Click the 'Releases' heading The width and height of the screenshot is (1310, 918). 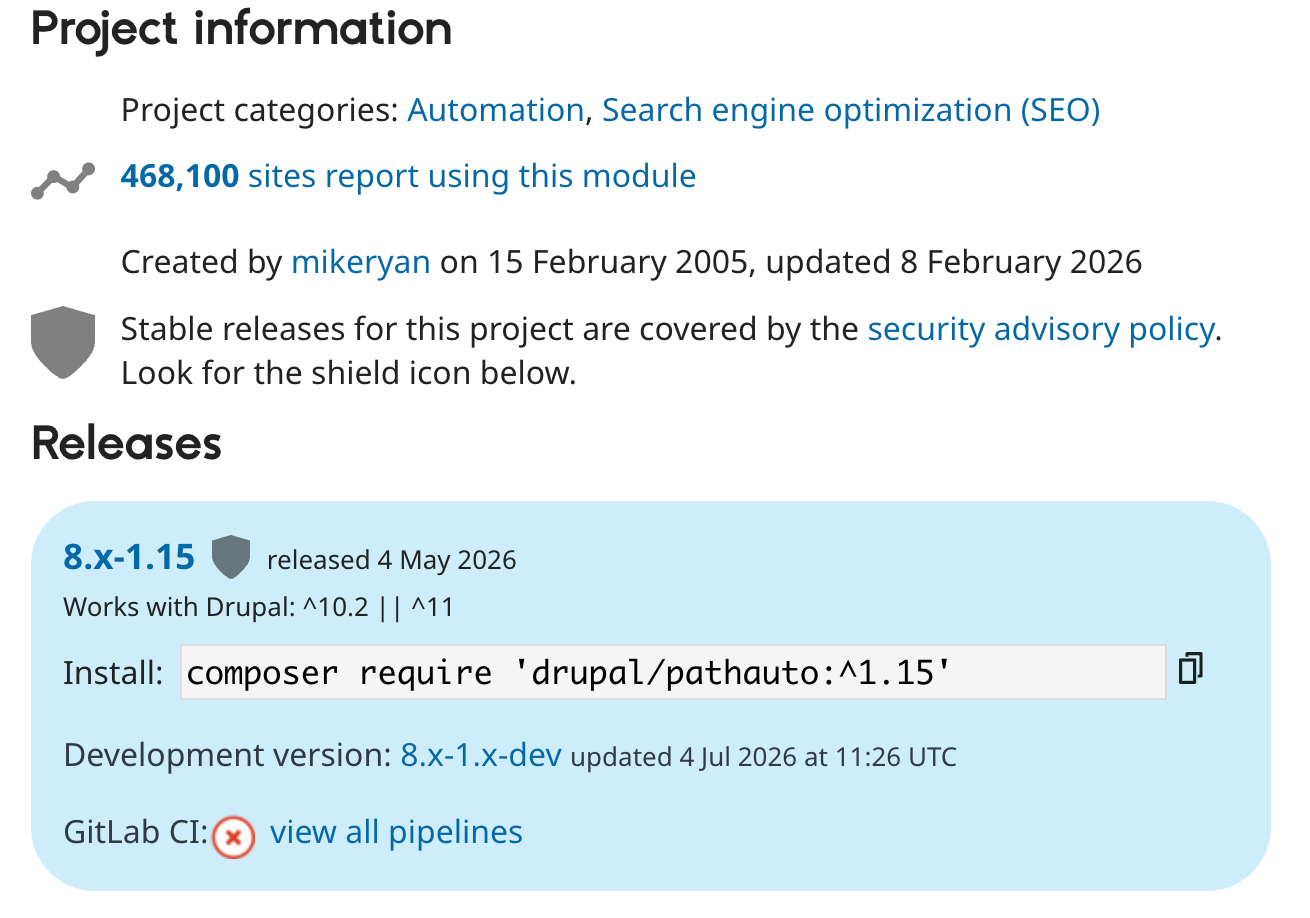[126, 443]
